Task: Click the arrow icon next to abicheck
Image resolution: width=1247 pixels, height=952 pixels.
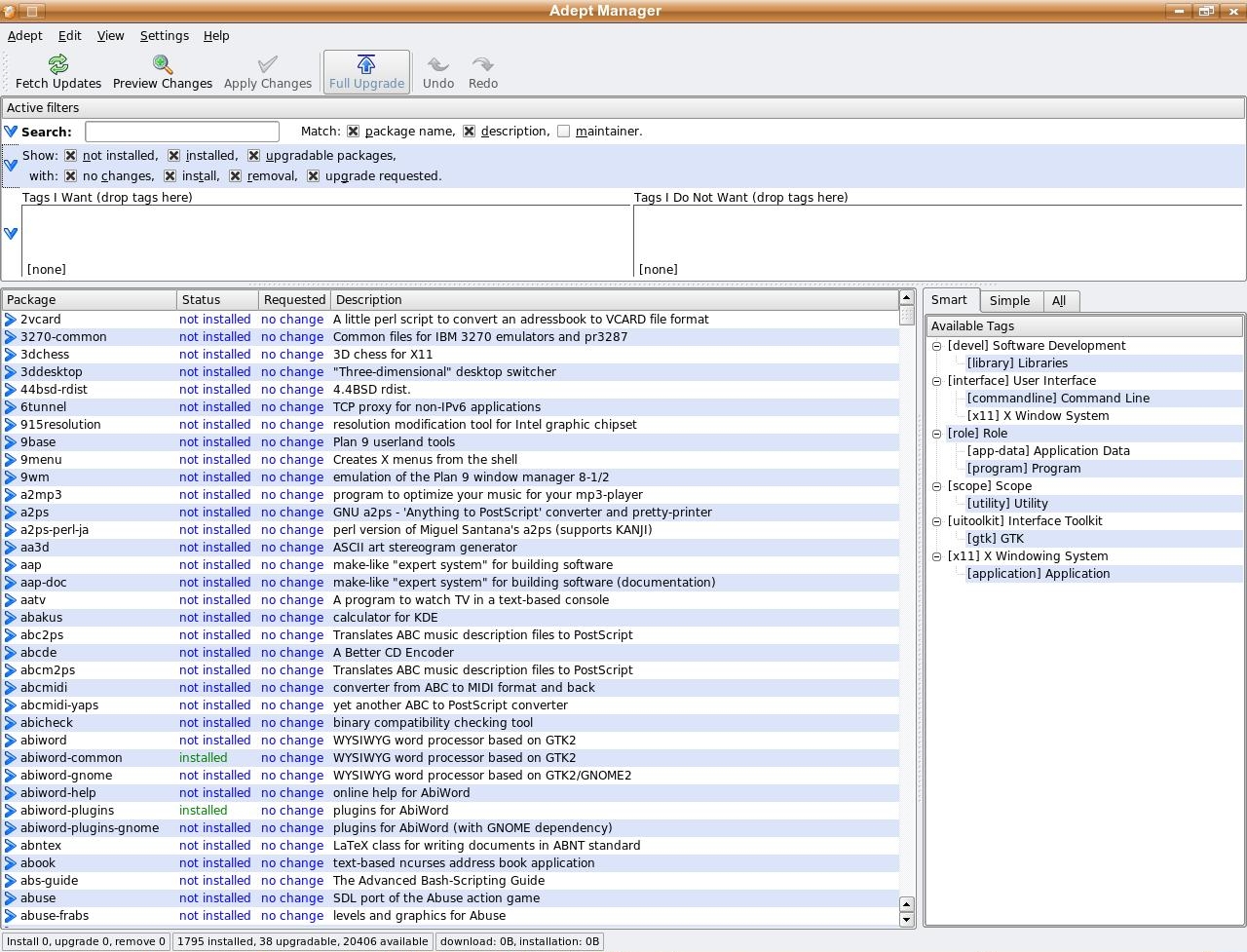Action: click(11, 723)
